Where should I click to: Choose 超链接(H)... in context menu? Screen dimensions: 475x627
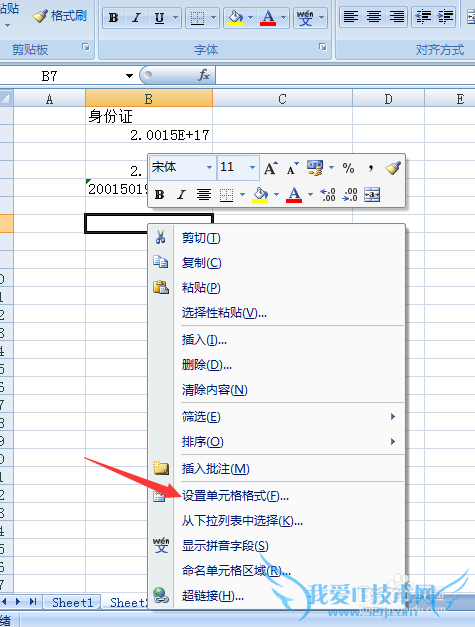[277, 596]
